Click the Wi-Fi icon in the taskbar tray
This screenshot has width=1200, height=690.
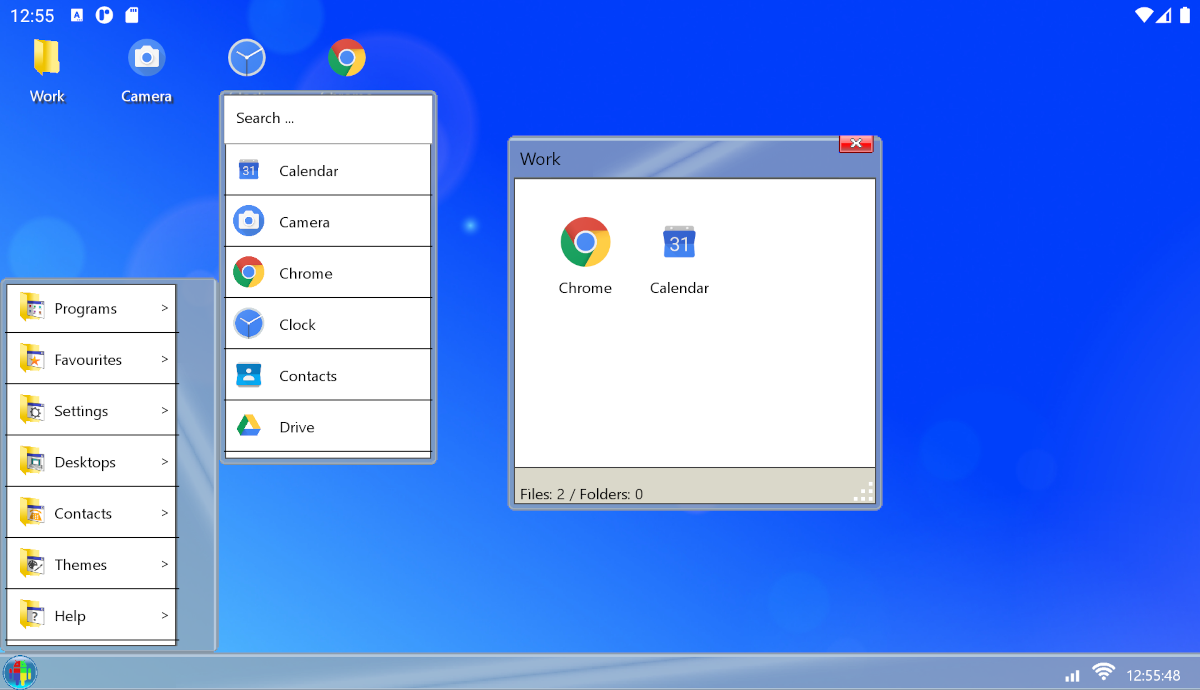pyautogui.click(x=1103, y=672)
